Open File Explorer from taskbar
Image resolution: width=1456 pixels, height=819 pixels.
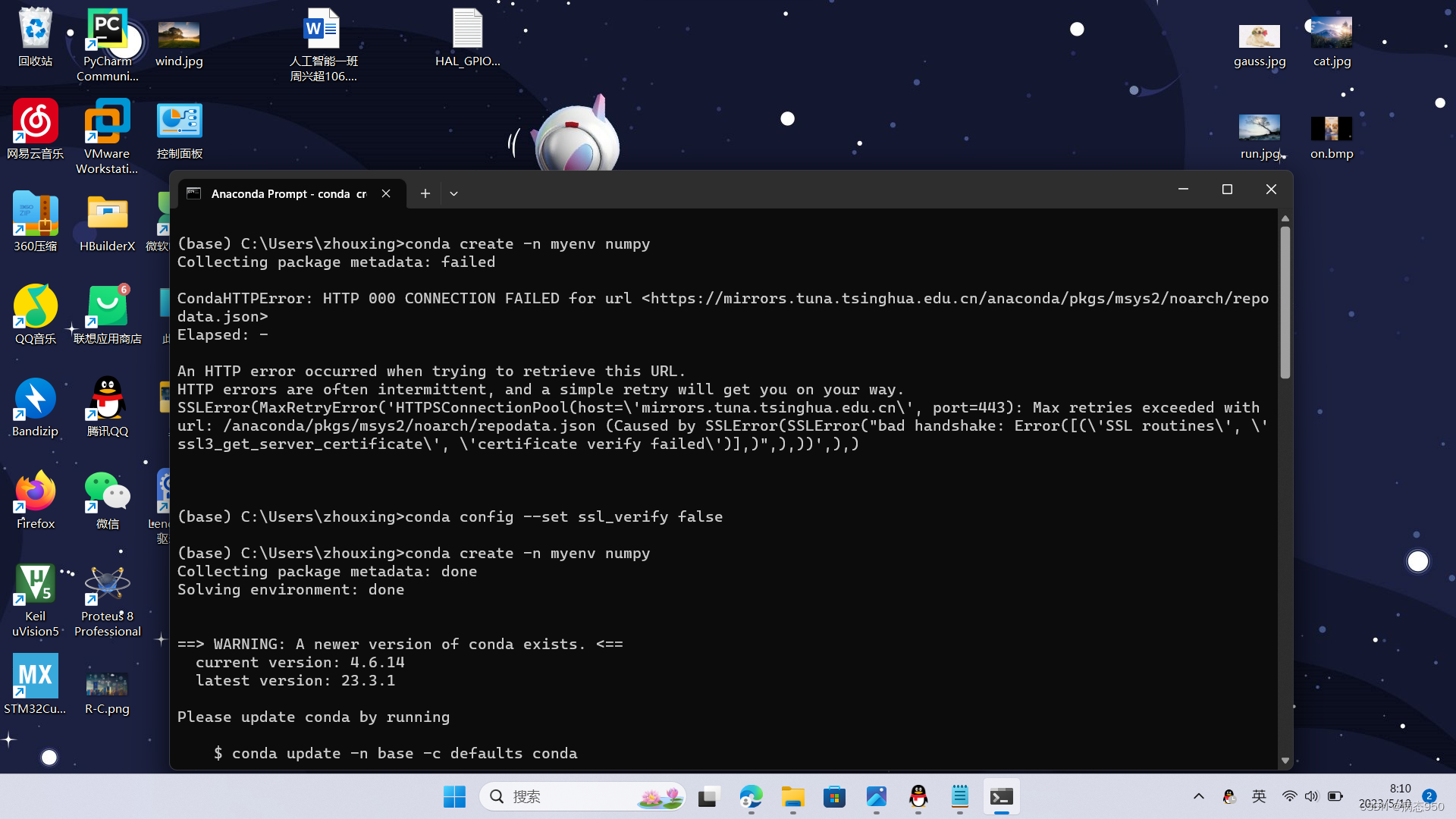tap(792, 796)
